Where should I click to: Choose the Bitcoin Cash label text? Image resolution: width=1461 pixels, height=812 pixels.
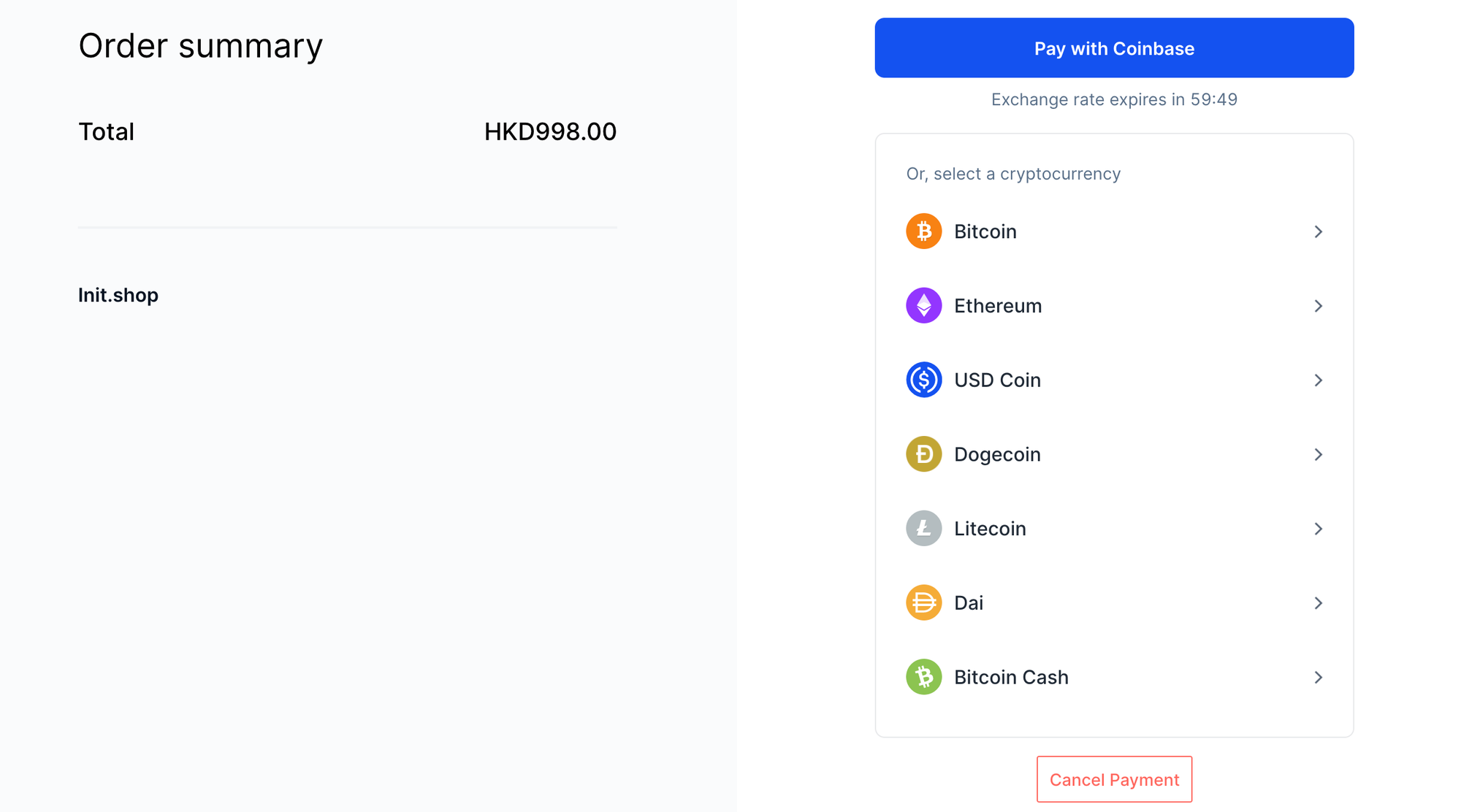click(x=1011, y=678)
